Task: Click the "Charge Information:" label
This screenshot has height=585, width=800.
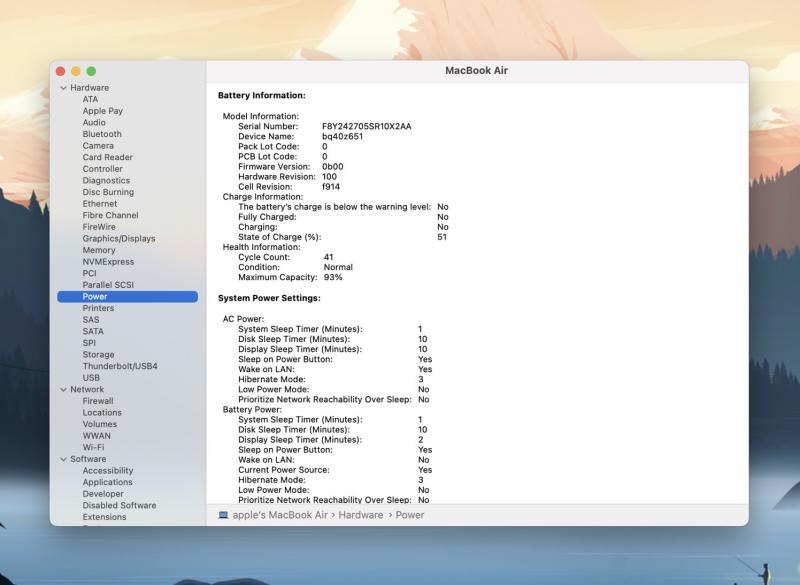Action: coord(263,197)
